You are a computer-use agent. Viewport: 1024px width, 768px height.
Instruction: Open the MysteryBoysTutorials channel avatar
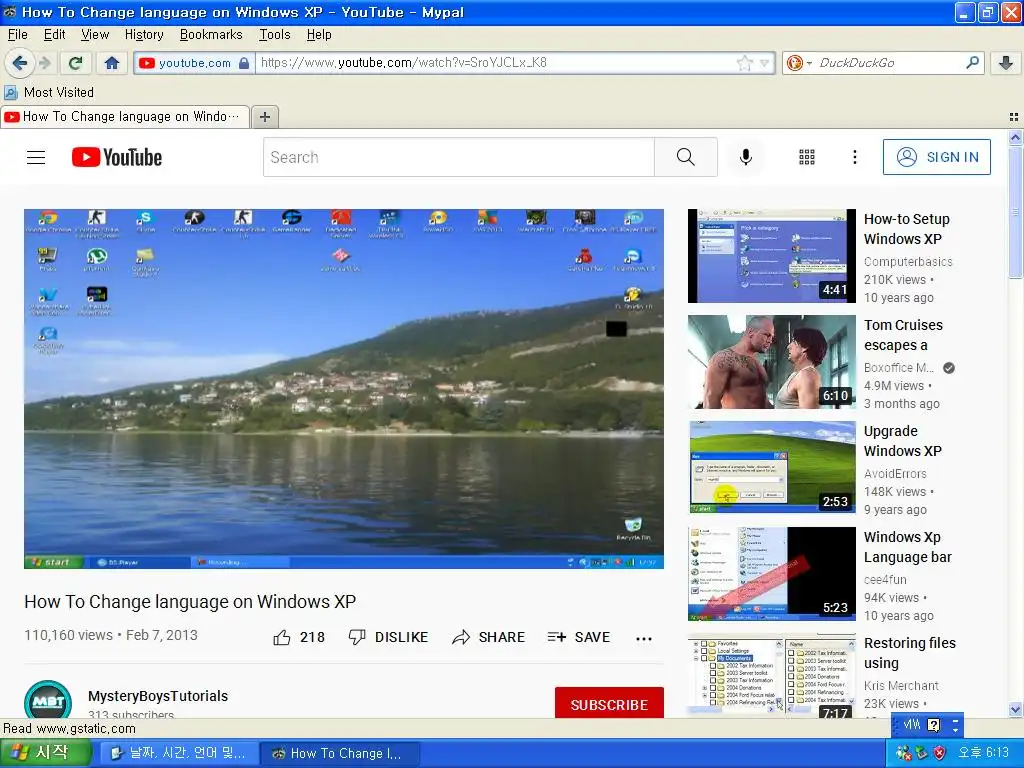click(x=48, y=700)
